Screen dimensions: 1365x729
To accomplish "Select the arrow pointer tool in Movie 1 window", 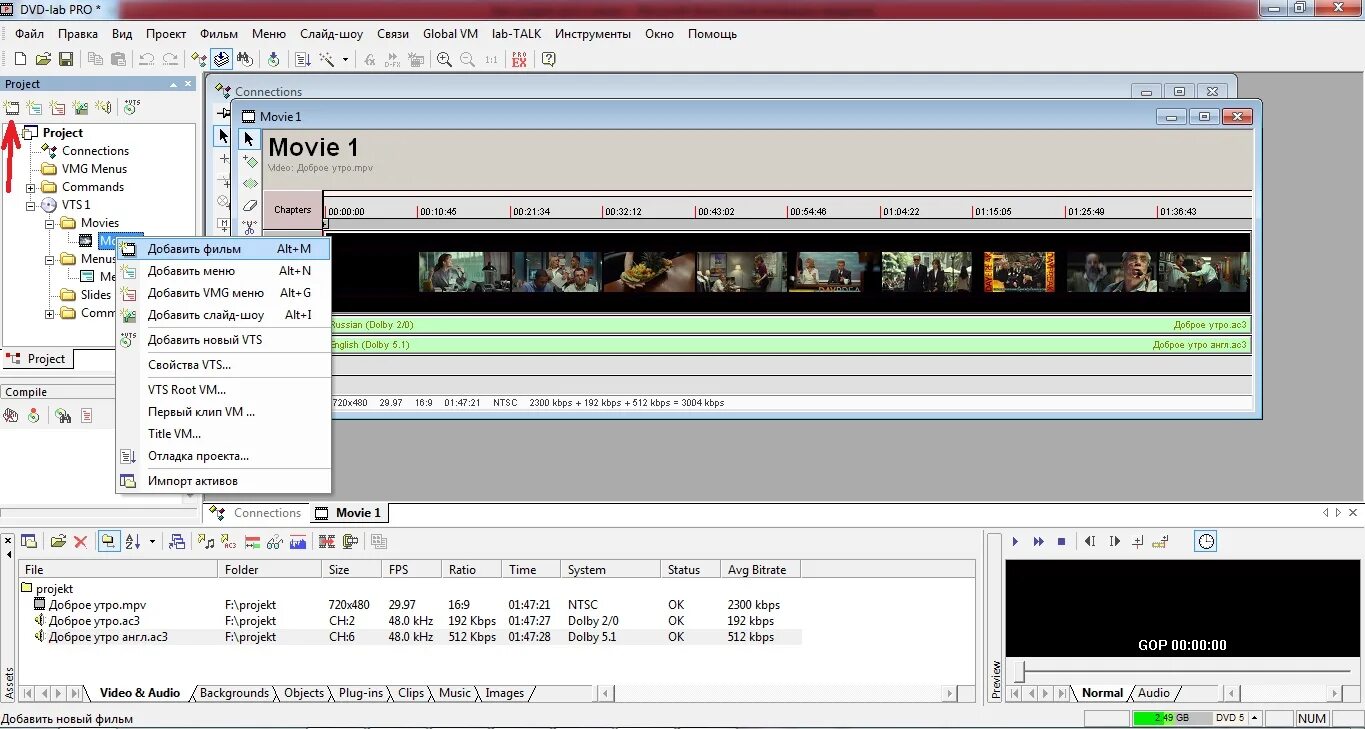I will click(x=249, y=139).
